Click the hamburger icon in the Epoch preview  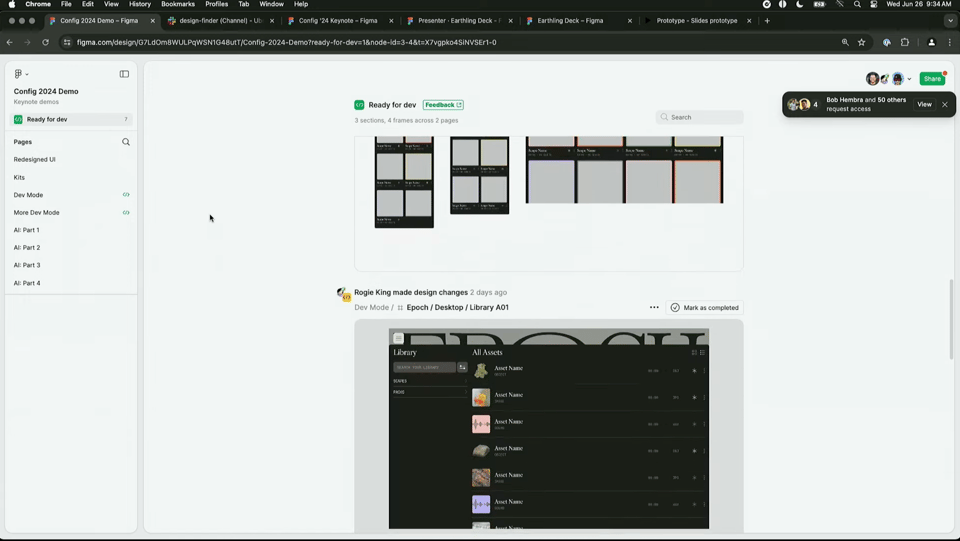click(398, 338)
